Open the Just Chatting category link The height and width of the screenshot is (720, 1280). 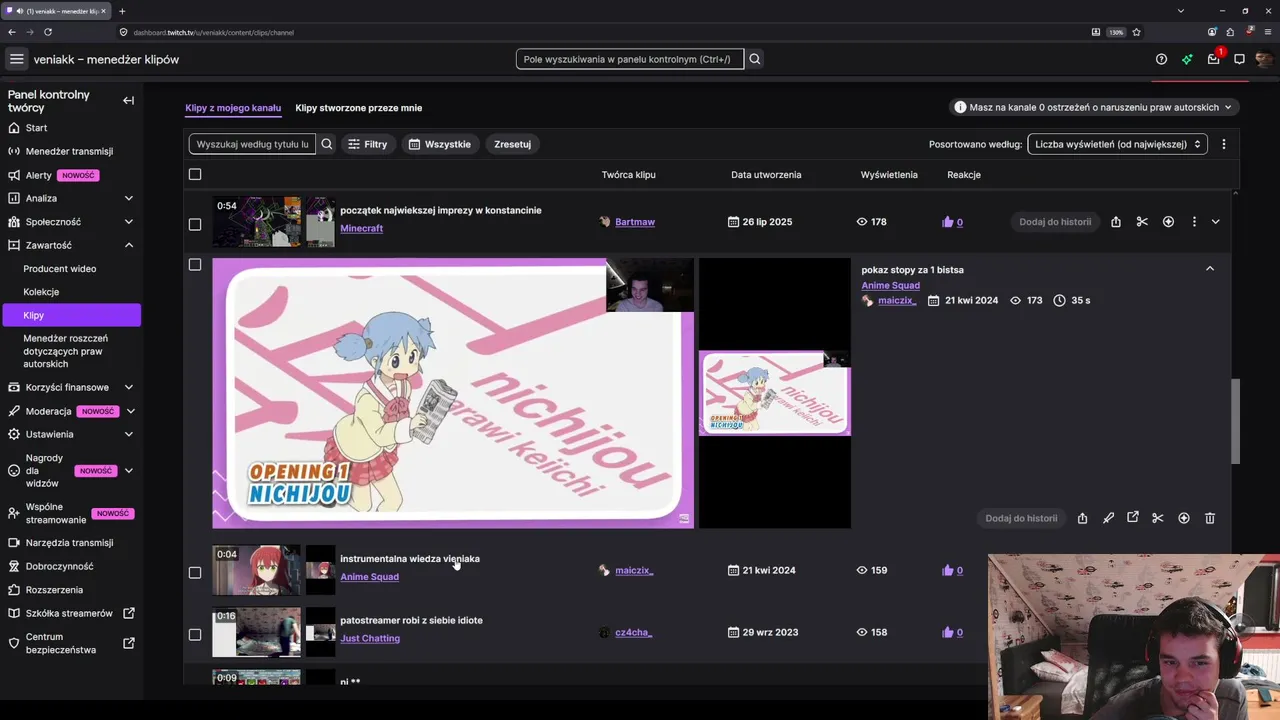[x=370, y=638]
